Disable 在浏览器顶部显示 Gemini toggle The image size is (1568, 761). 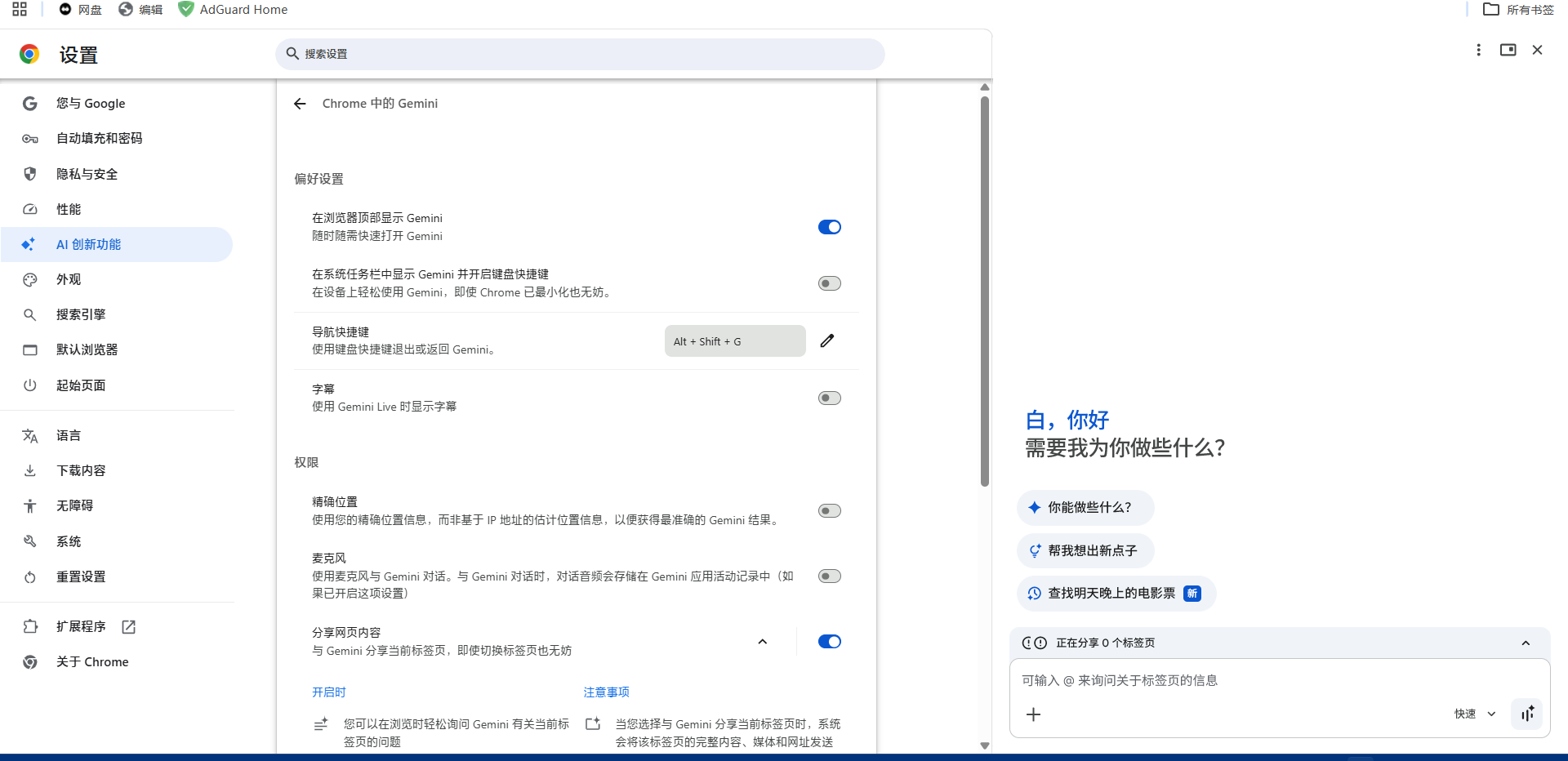coord(829,227)
